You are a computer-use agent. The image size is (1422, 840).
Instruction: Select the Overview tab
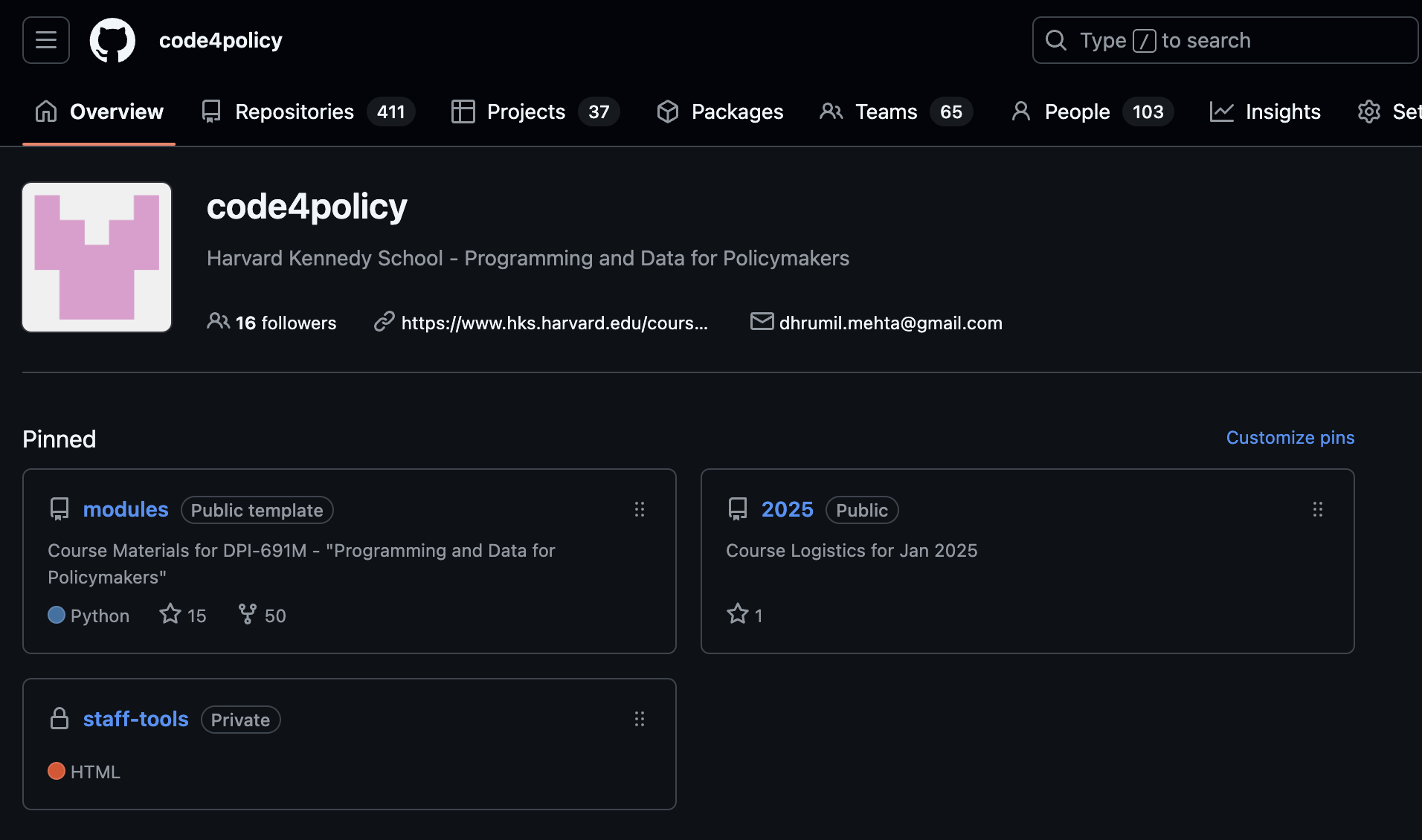[x=99, y=112]
